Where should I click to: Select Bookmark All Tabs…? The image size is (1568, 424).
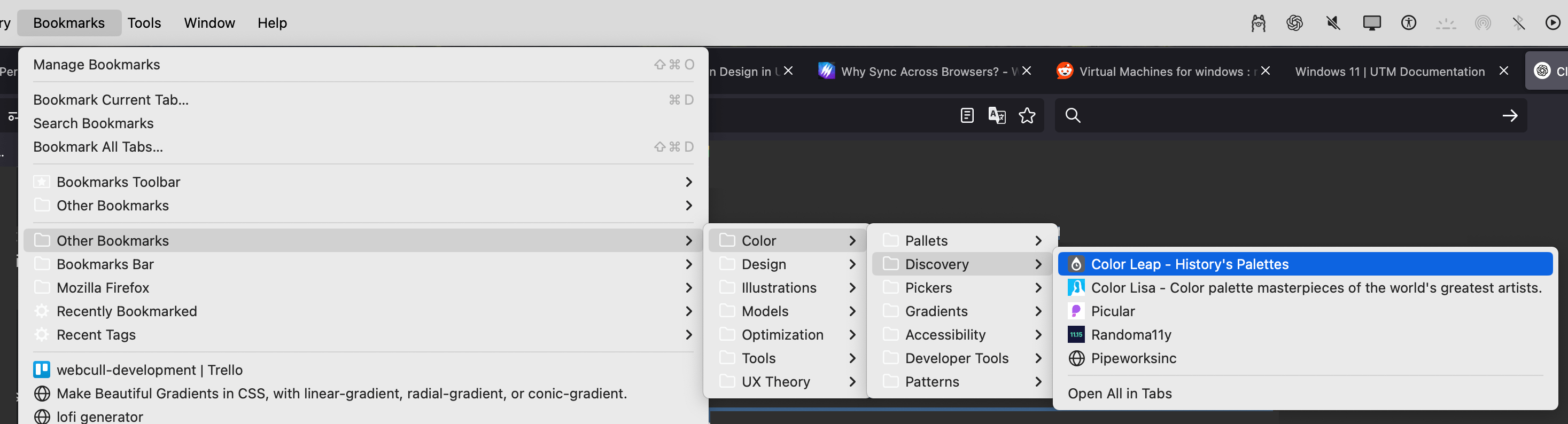(x=363, y=147)
